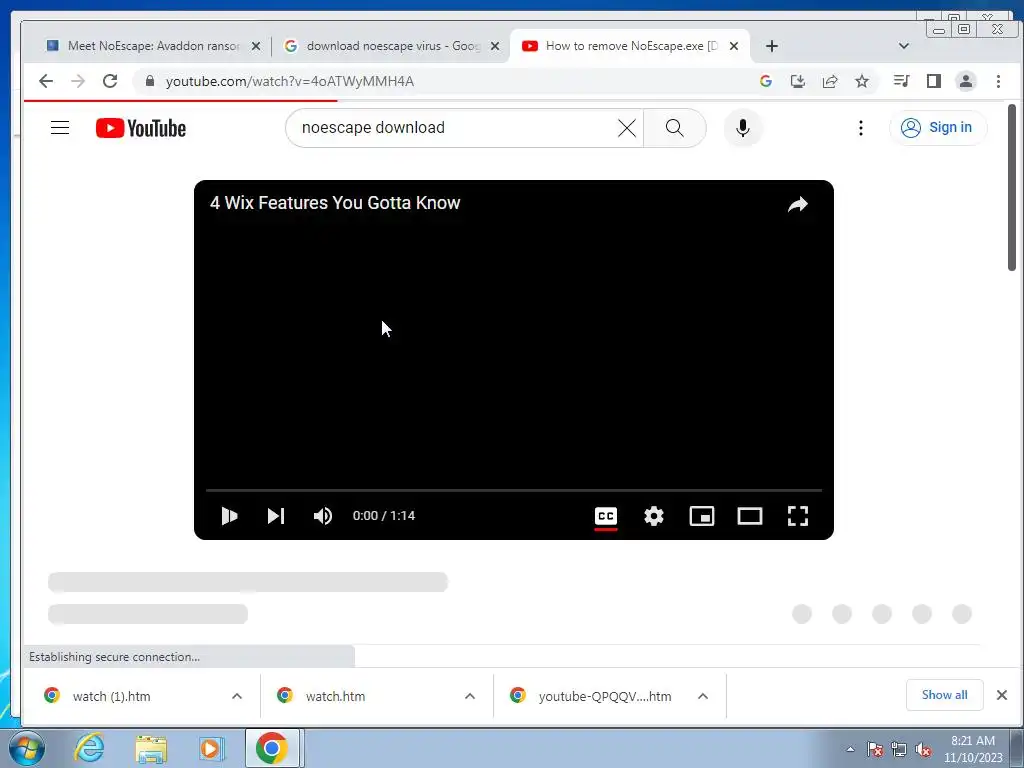Go back one page
The width and height of the screenshot is (1024, 768).
(x=46, y=81)
